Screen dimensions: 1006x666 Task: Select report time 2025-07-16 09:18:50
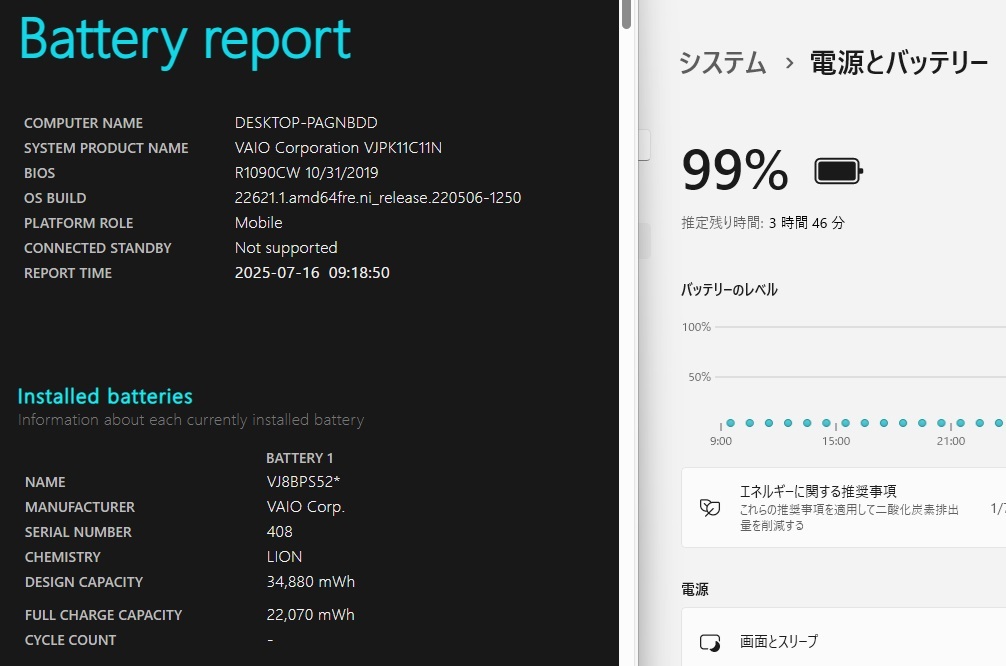[312, 273]
